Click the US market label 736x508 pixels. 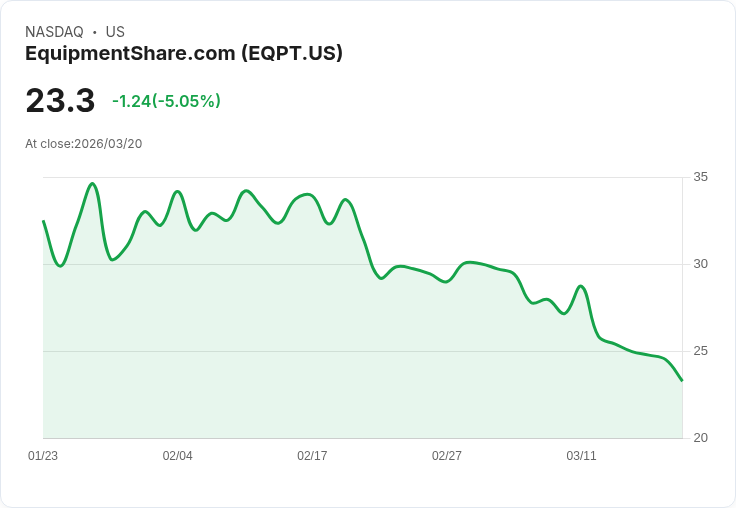[115, 32]
